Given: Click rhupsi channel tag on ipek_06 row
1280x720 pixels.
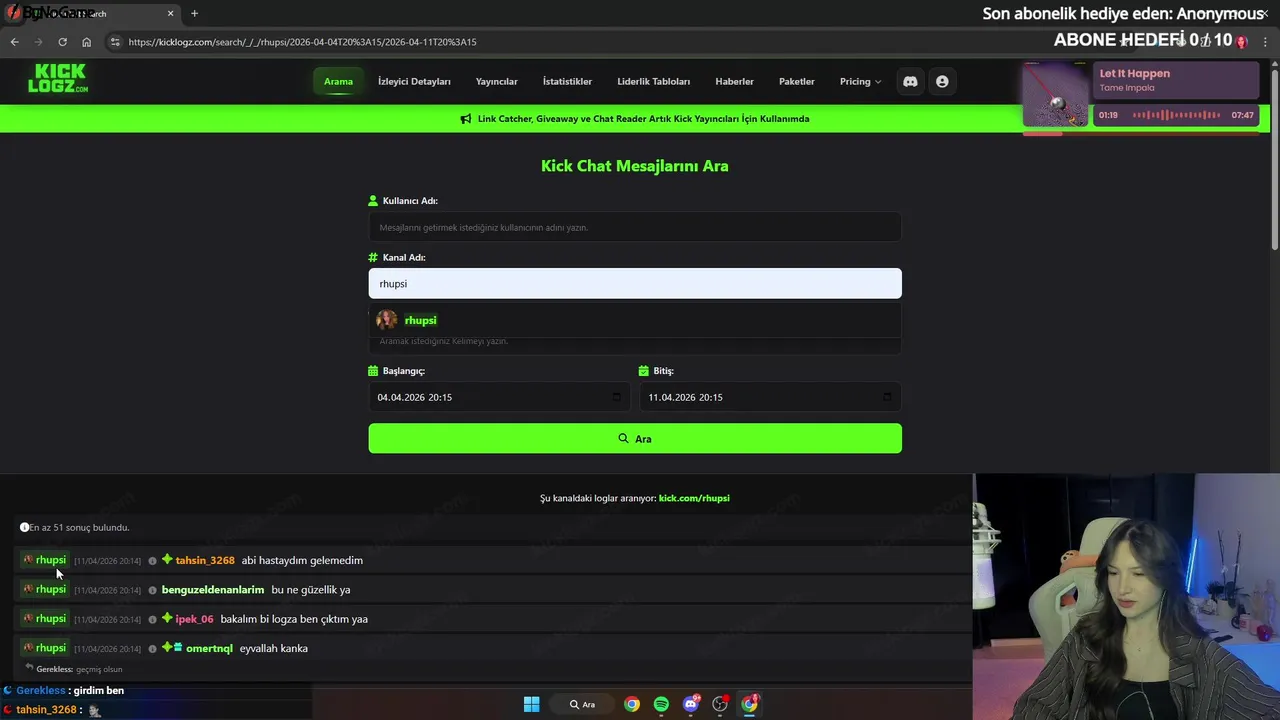Looking at the screenshot, I should [45, 618].
